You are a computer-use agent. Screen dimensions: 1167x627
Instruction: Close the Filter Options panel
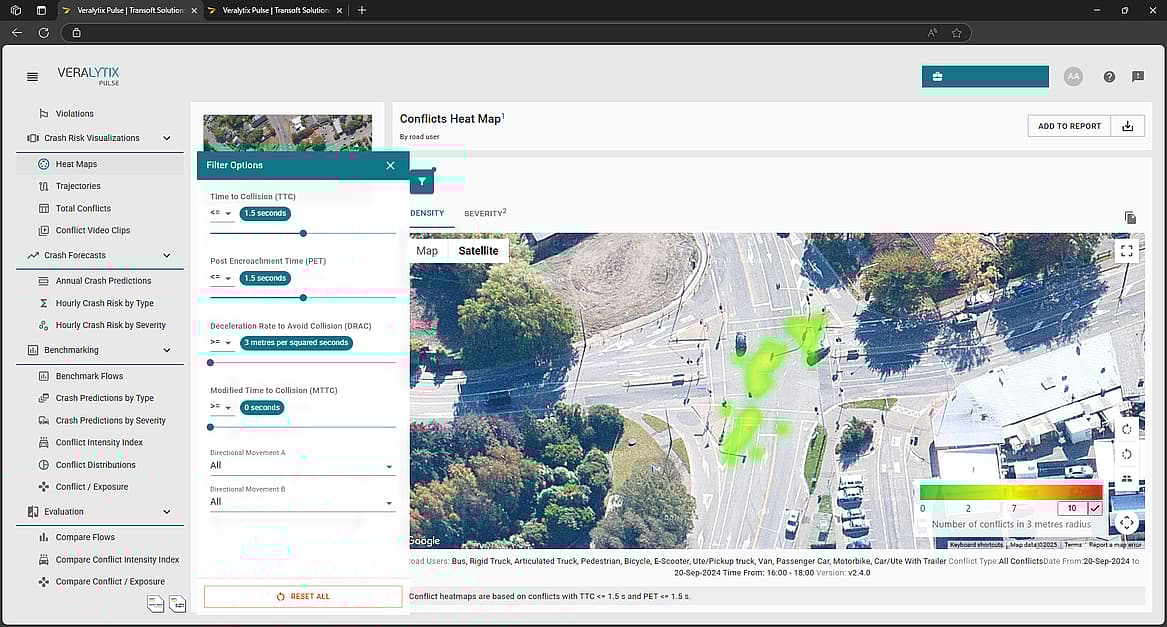point(390,165)
